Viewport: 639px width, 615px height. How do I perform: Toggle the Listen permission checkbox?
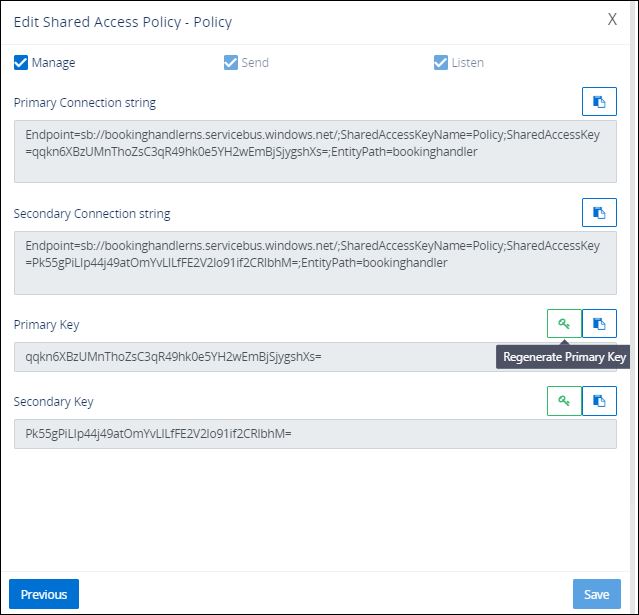pyautogui.click(x=440, y=63)
